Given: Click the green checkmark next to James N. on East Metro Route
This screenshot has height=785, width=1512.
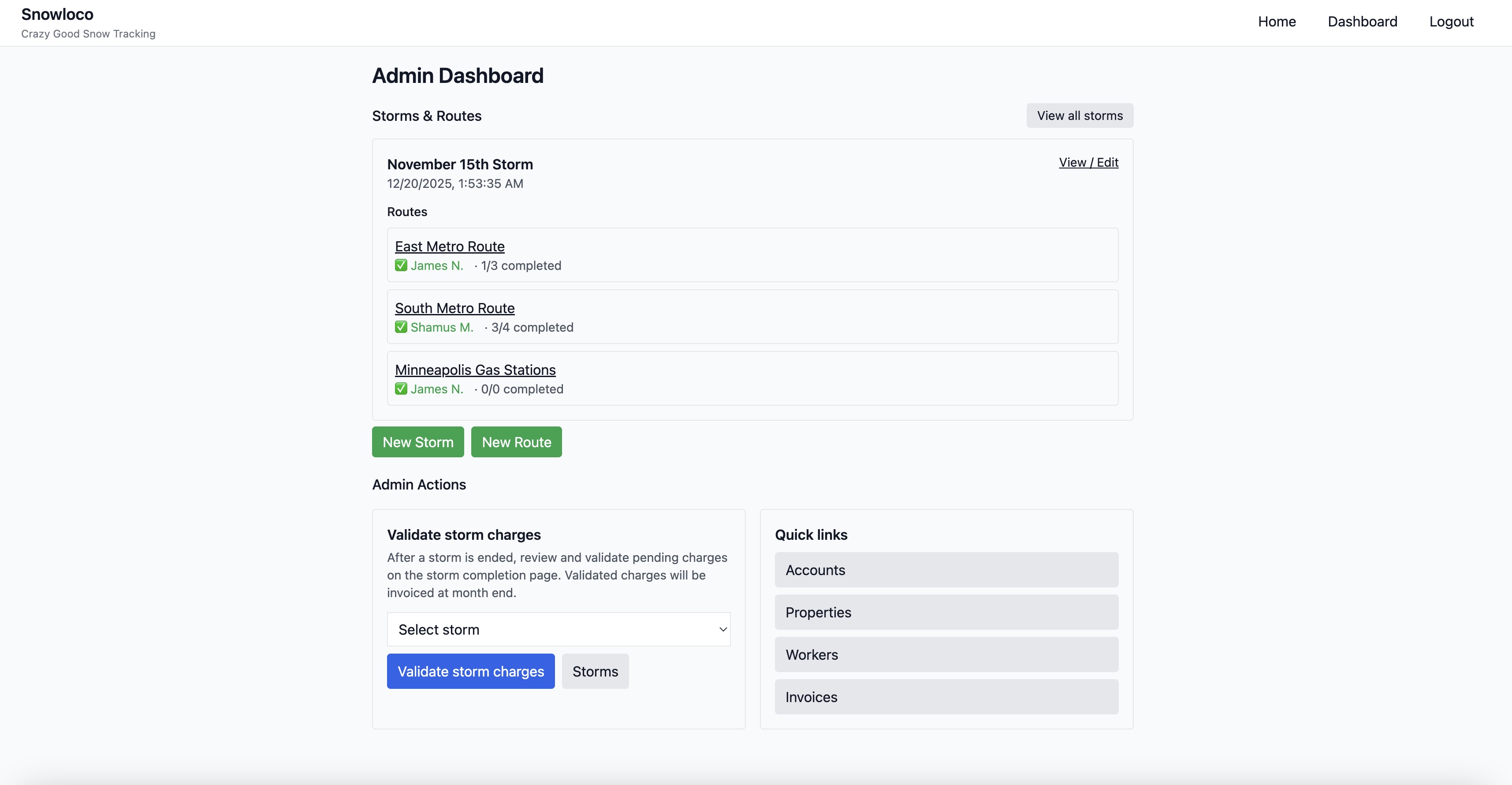Looking at the screenshot, I should coord(402,265).
